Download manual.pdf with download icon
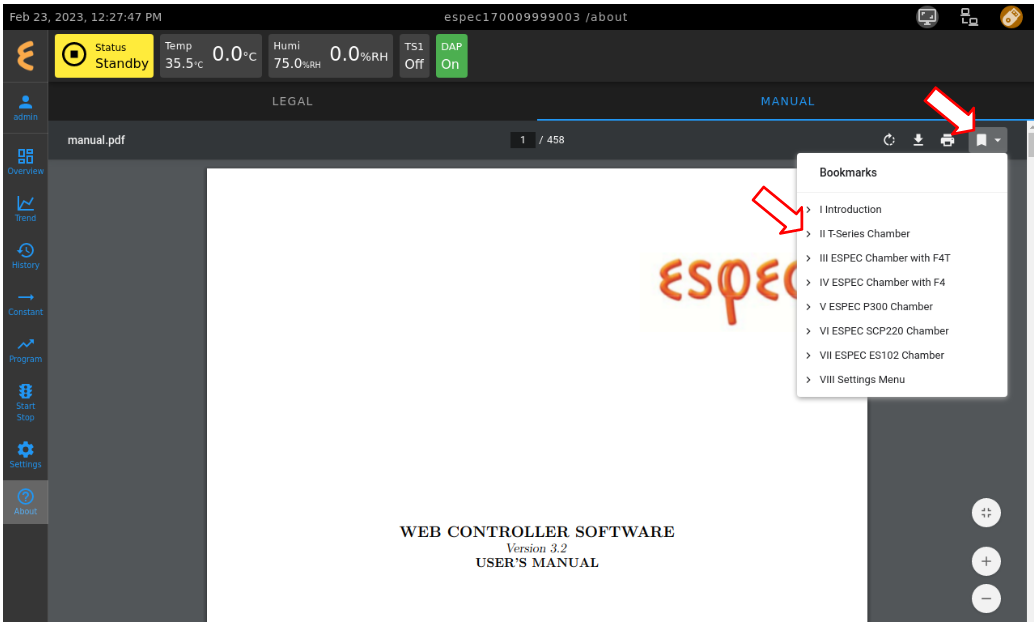The height and width of the screenshot is (622, 1034). tap(918, 140)
